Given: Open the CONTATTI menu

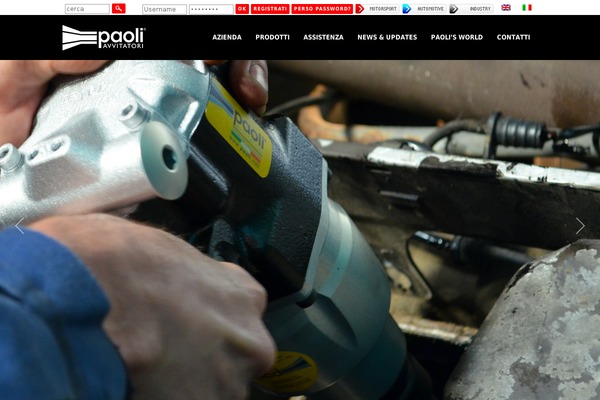Looking at the screenshot, I should pyautogui.click(x=514, y=37).
